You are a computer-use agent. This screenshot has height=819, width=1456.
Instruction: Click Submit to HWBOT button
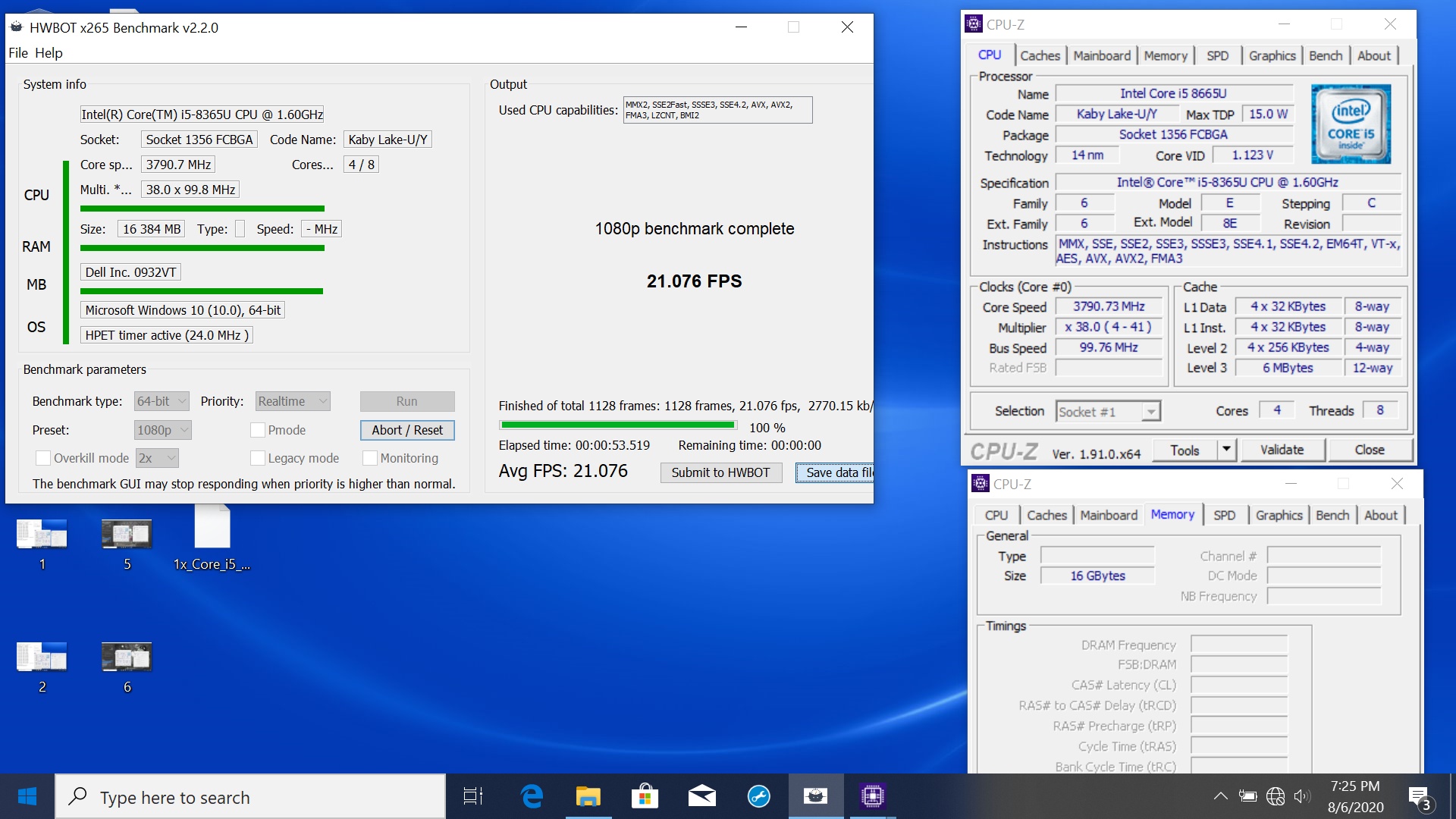(720, 472)
